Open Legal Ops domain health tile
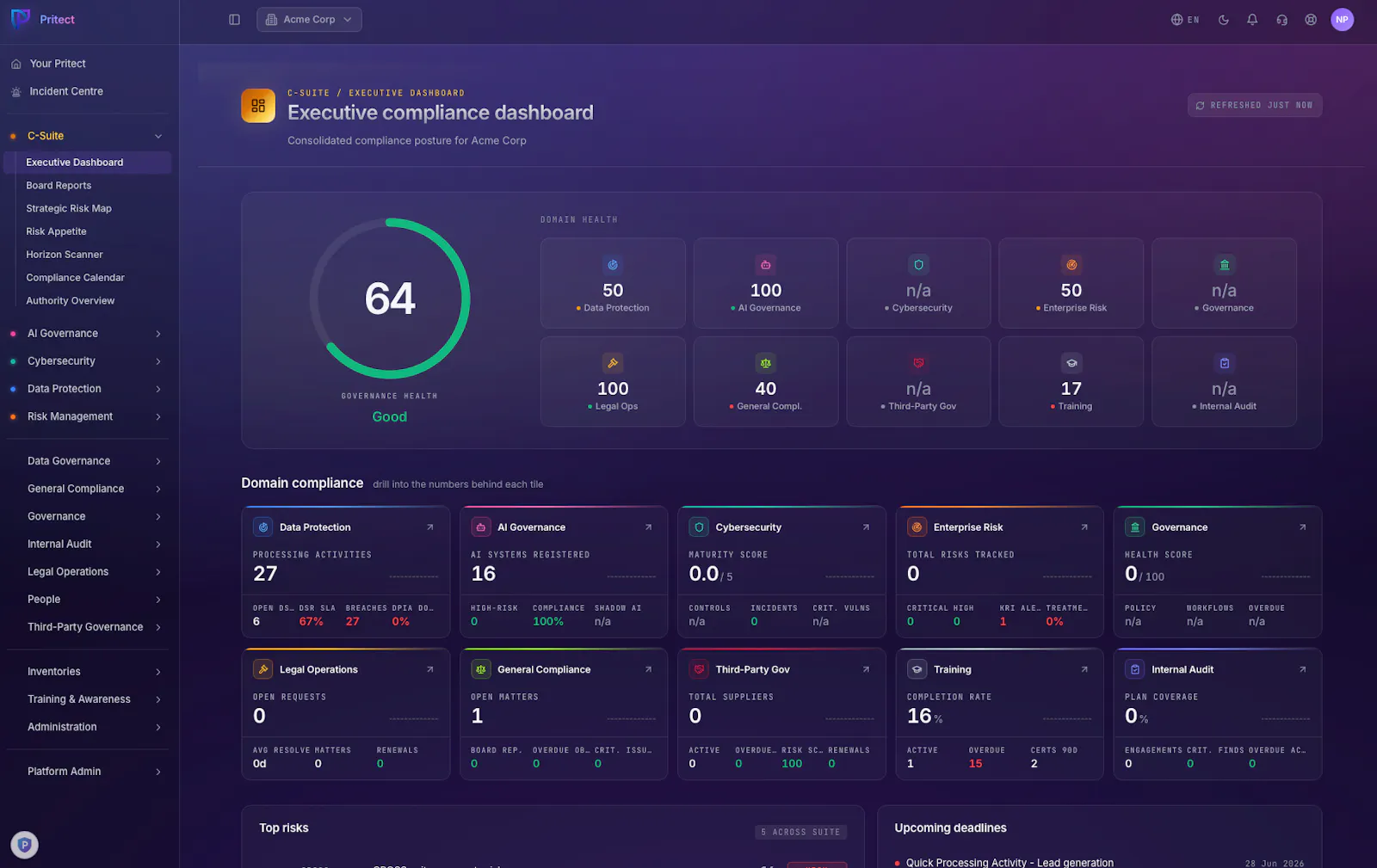The height and width of the screenshot is (868, 1377). (613, 381)
